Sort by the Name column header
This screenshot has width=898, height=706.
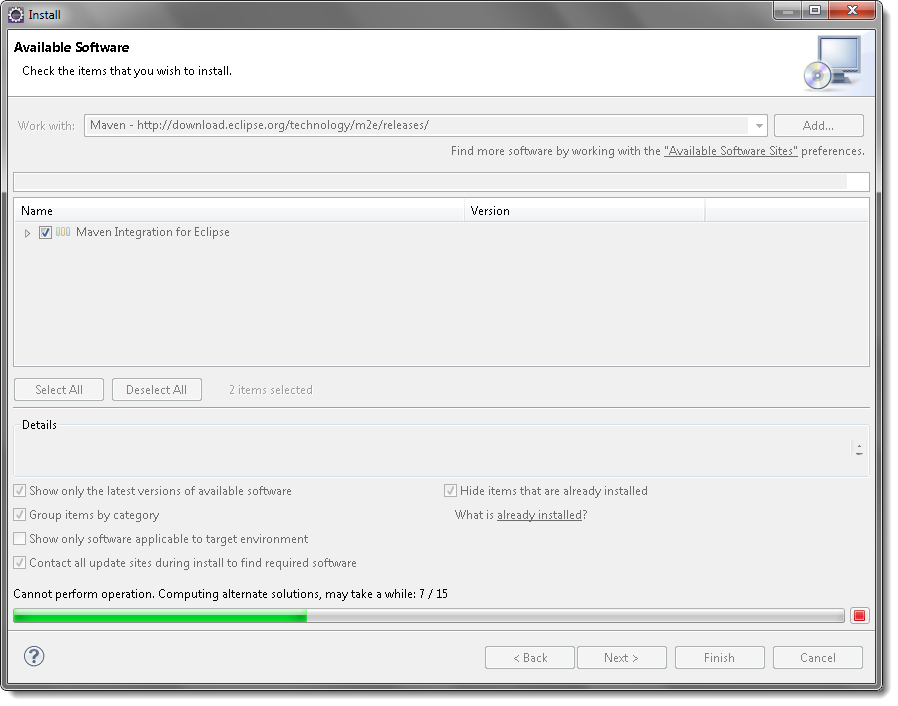pos(239,211)
